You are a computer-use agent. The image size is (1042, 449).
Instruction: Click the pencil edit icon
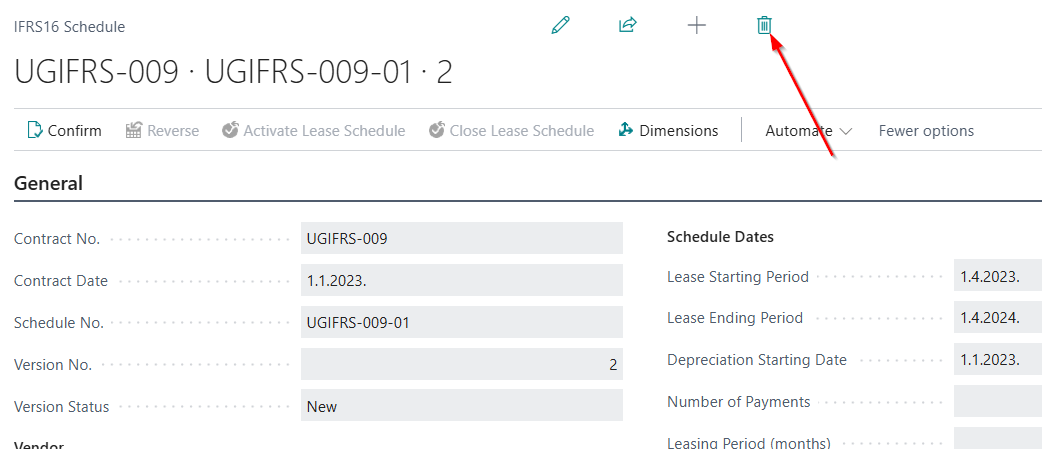(x=561, y=26)
